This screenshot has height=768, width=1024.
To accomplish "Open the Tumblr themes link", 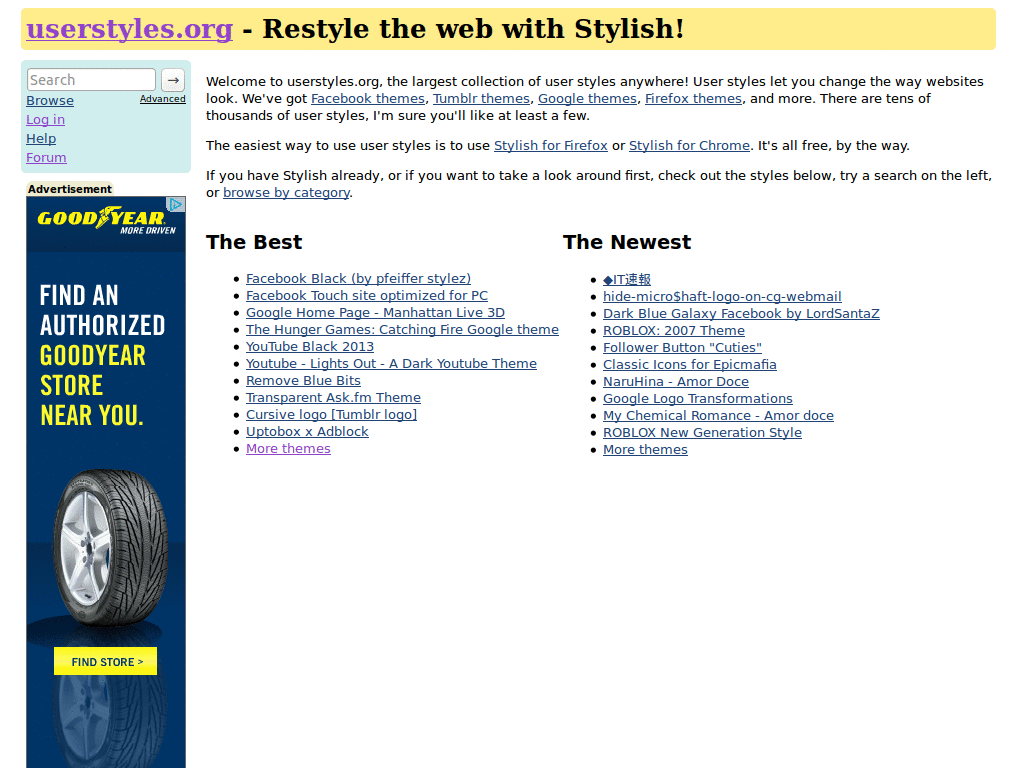I will 481,99.
